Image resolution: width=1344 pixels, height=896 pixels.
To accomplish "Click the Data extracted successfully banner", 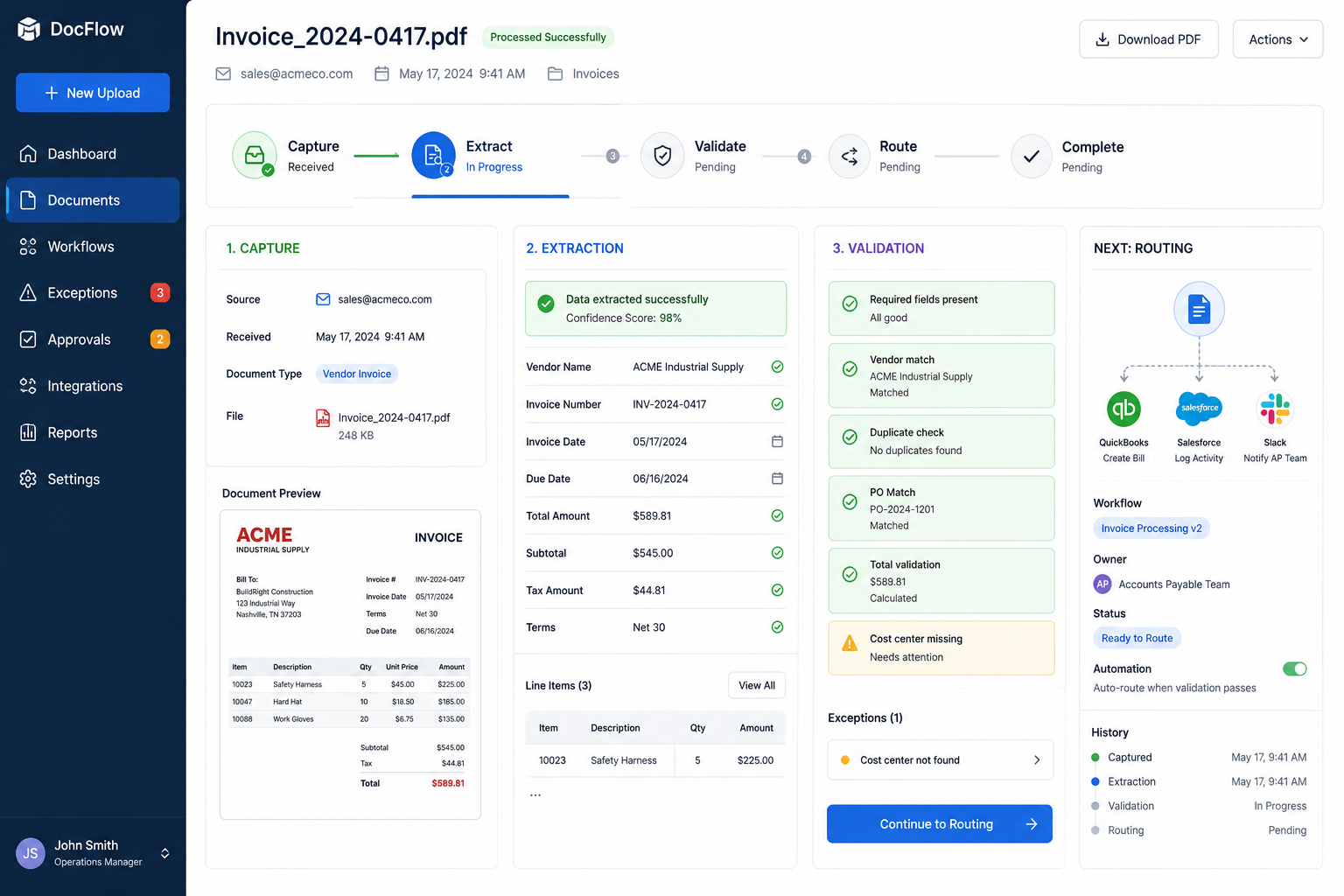I will pos(655,309).
